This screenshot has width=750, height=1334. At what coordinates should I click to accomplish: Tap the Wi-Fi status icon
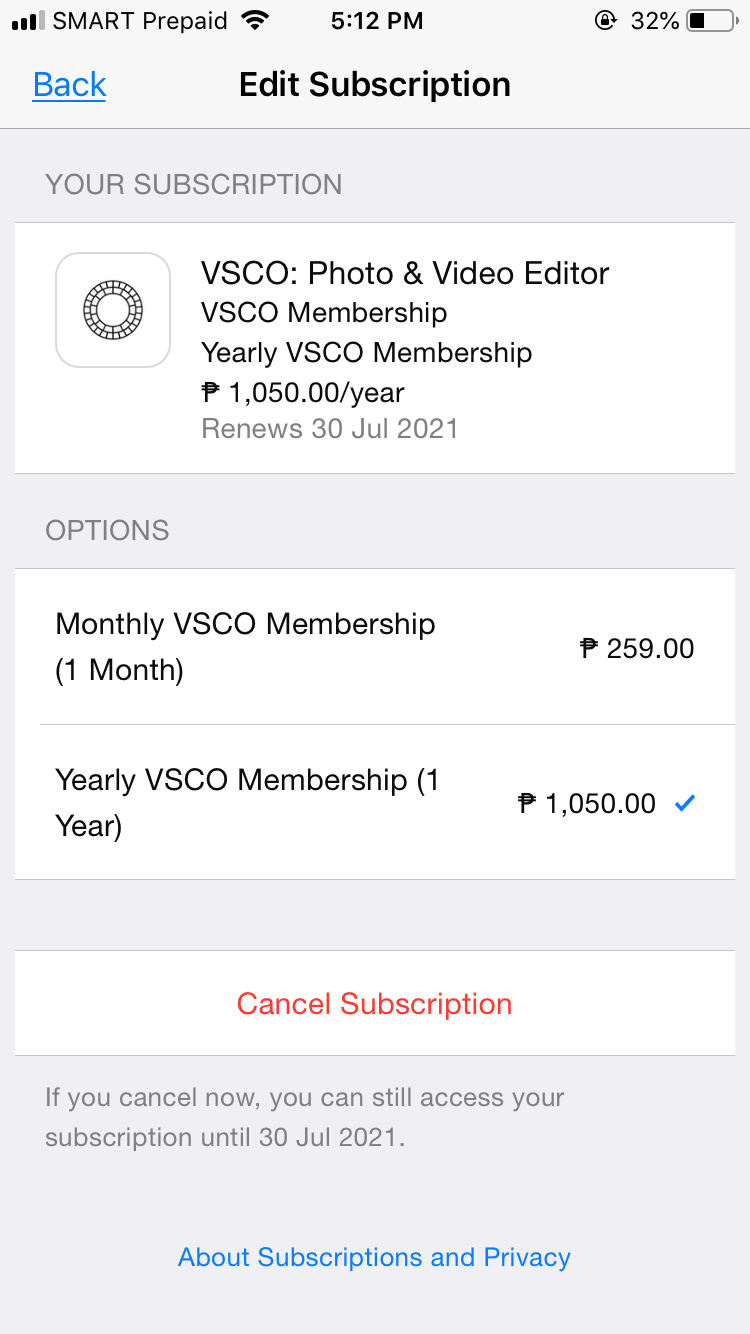(258, 21)
